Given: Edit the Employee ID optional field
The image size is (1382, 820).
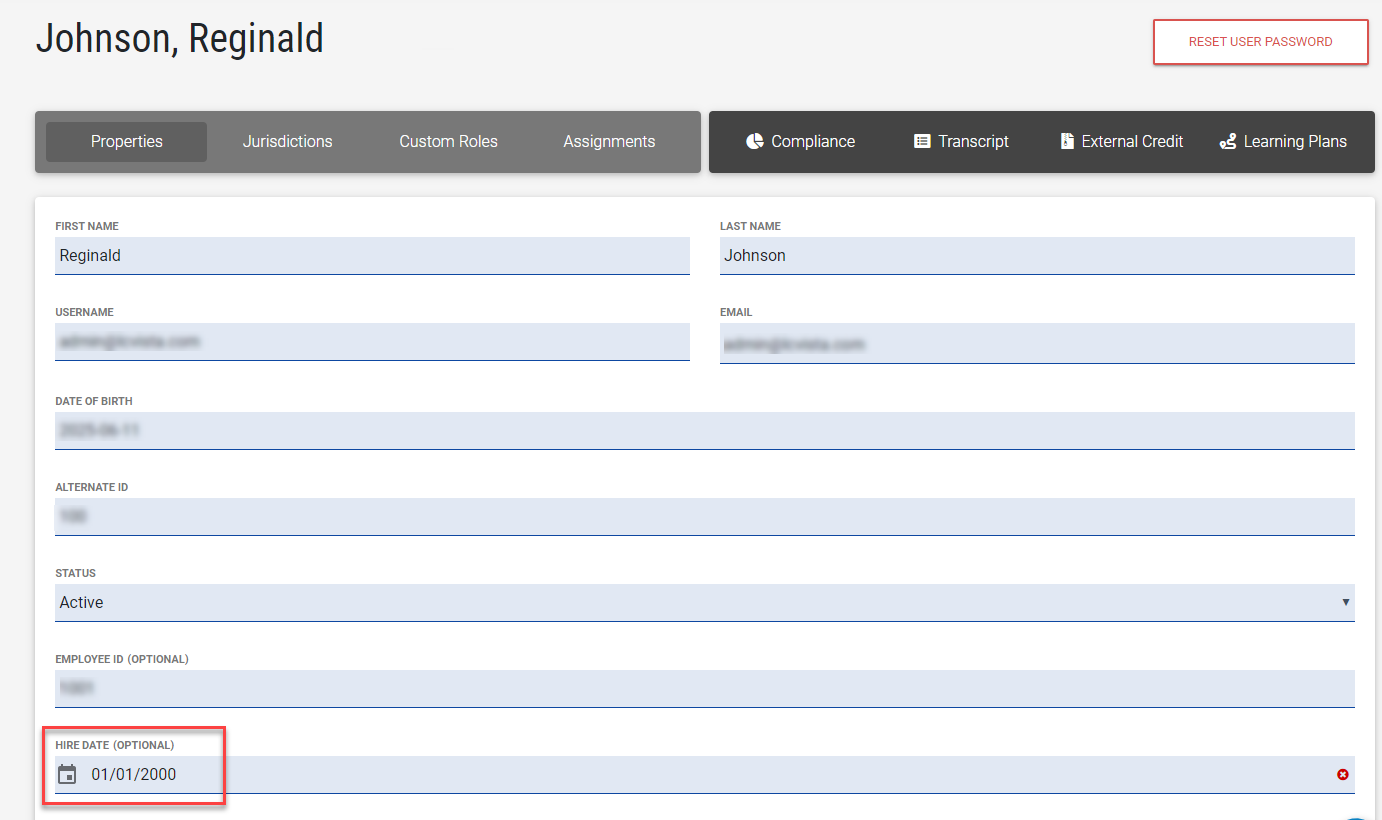Looking at the screenshot, I should coord(704,688).
